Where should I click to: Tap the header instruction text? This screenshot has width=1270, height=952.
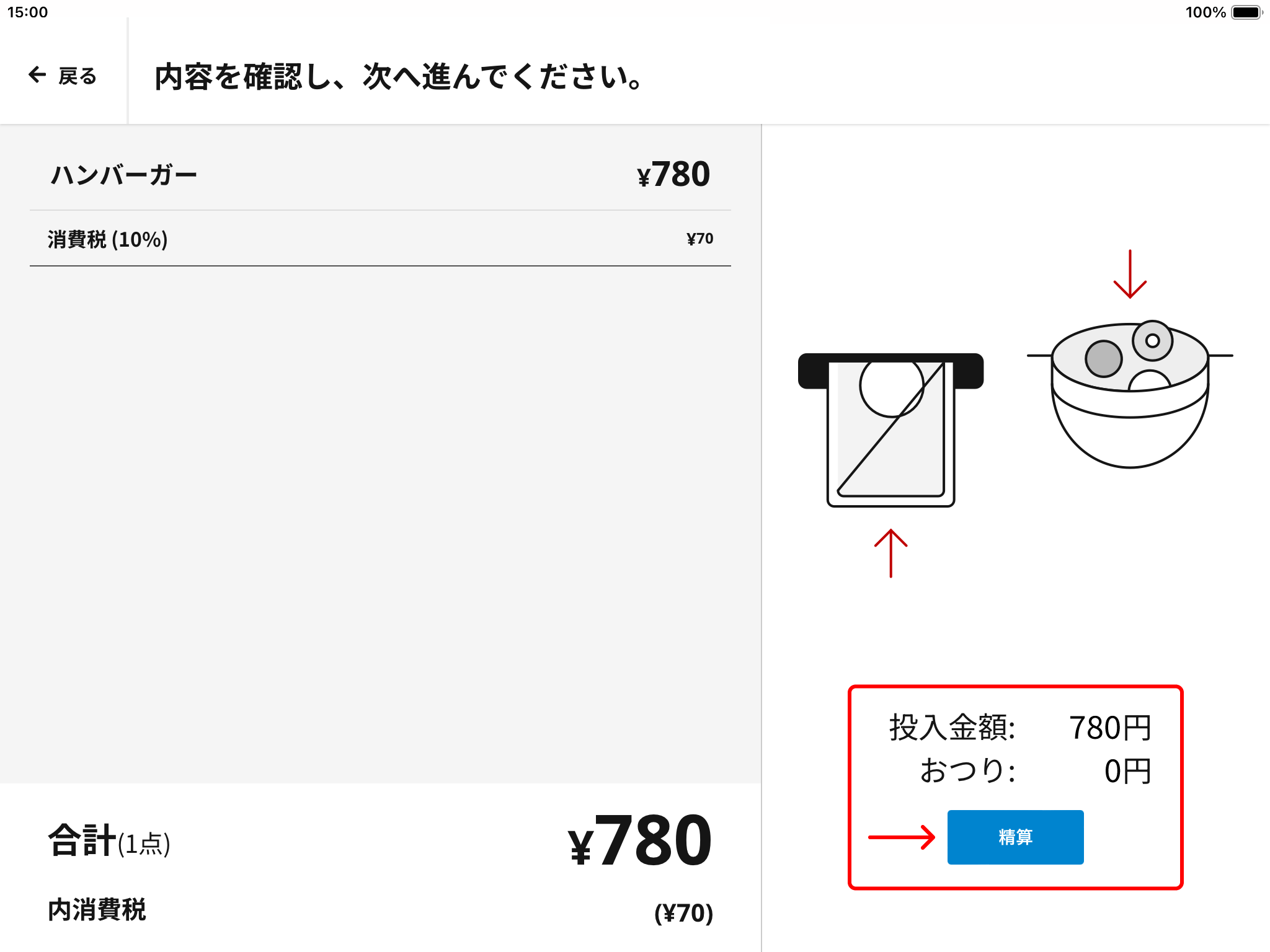[x=399, y=77]
